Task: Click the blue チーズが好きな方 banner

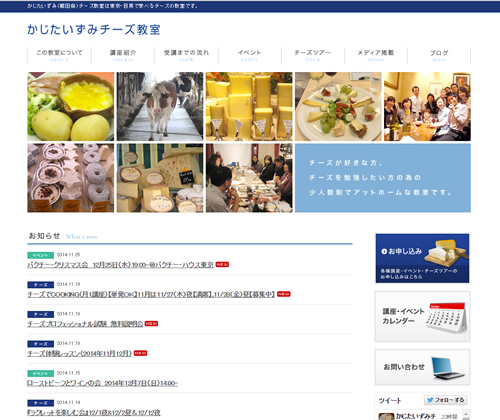Action: click(383, 178)
